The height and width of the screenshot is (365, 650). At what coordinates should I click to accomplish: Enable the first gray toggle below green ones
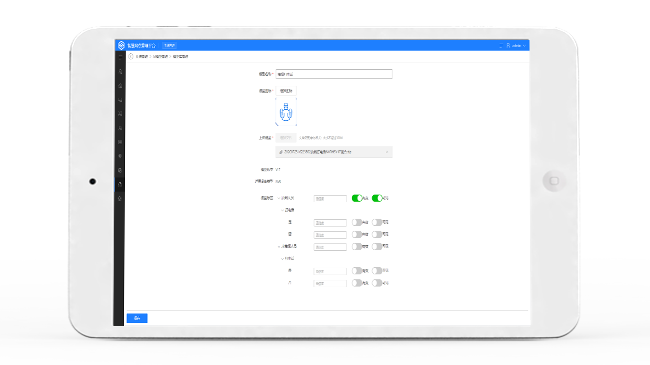[357, 223]
